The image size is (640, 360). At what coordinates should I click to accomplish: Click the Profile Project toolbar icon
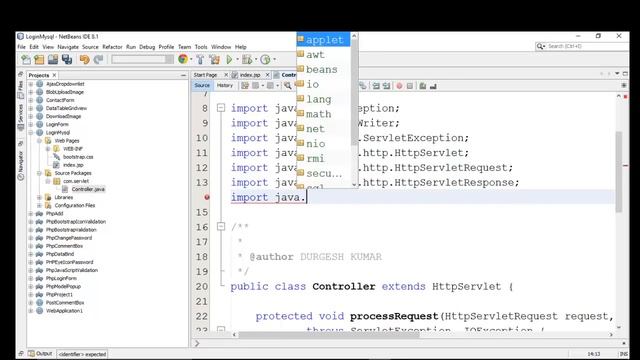265,60
